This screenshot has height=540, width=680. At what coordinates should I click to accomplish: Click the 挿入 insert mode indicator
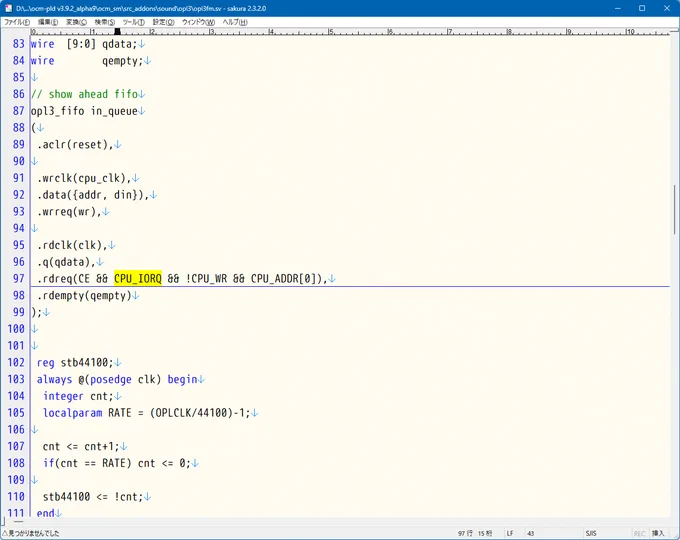657,533
